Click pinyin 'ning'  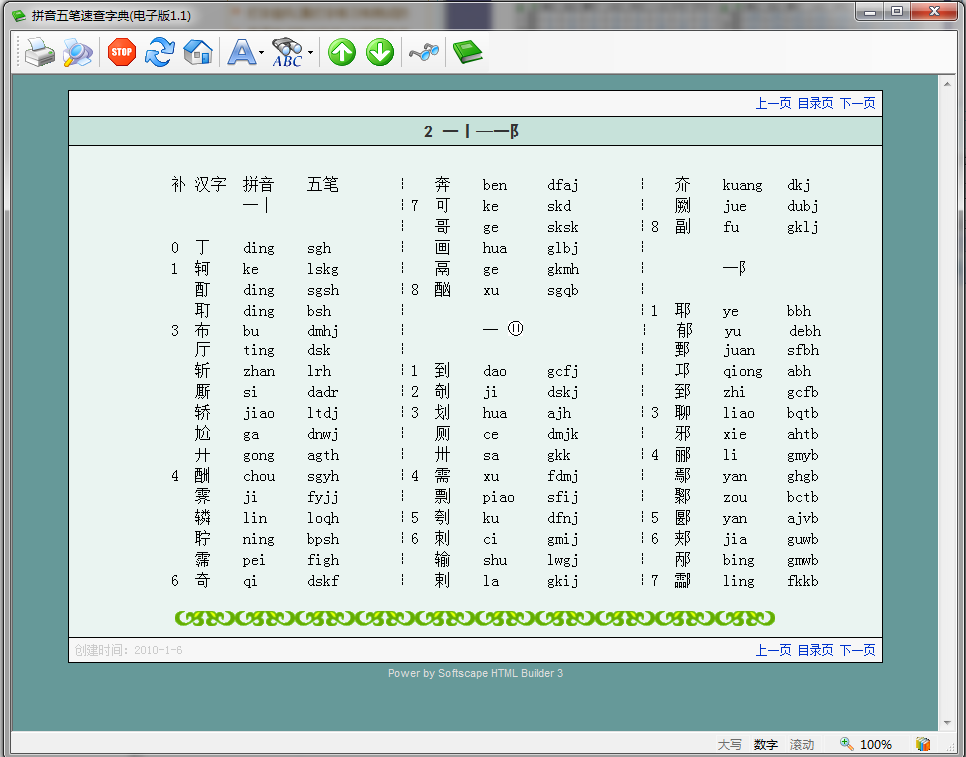259,540
